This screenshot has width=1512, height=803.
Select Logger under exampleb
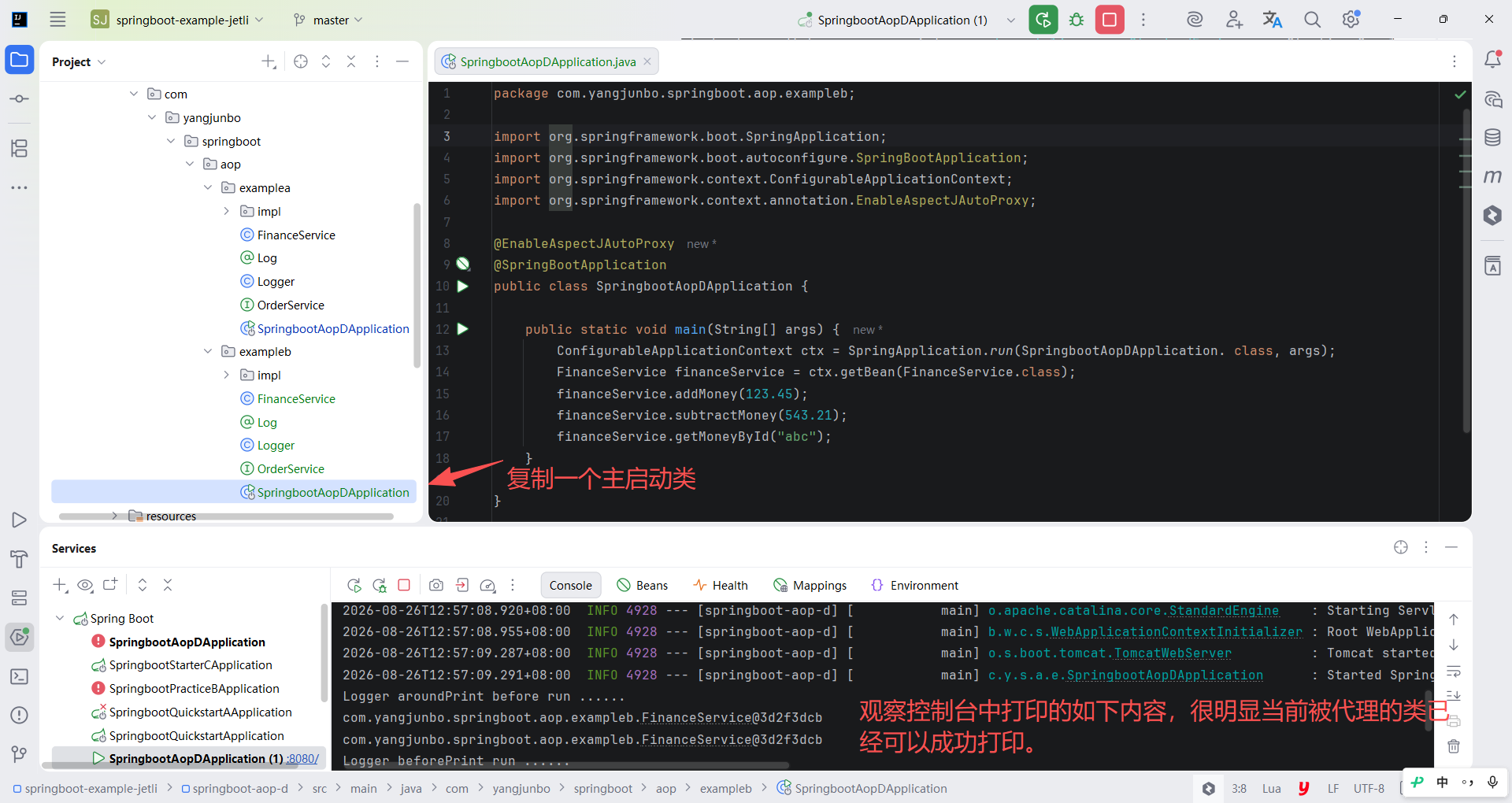tap(276, 445)
